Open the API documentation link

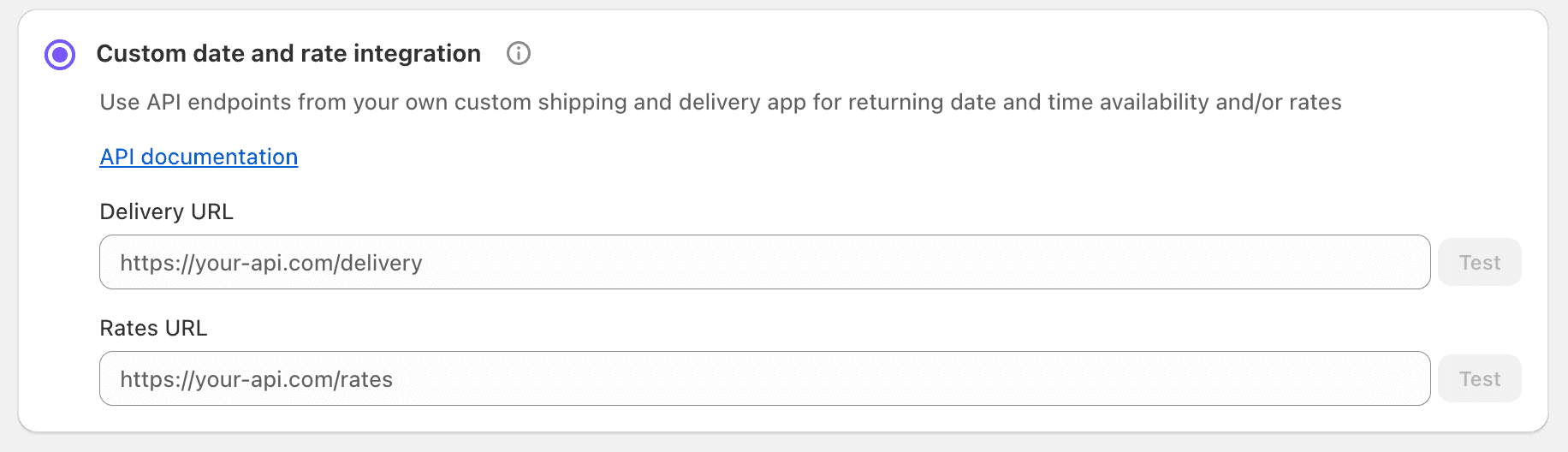199,157
